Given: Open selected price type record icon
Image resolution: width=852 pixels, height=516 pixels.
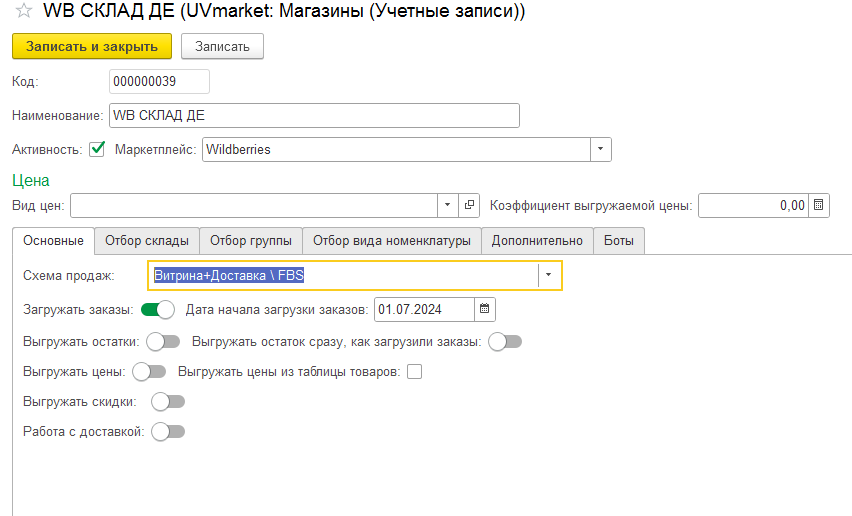Looking at the screenshot, I should pos(469,205).
